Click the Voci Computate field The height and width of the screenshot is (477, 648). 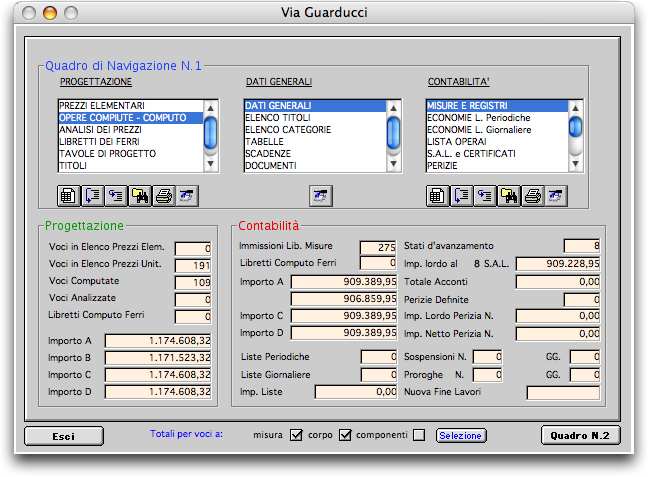coord(193,282)
